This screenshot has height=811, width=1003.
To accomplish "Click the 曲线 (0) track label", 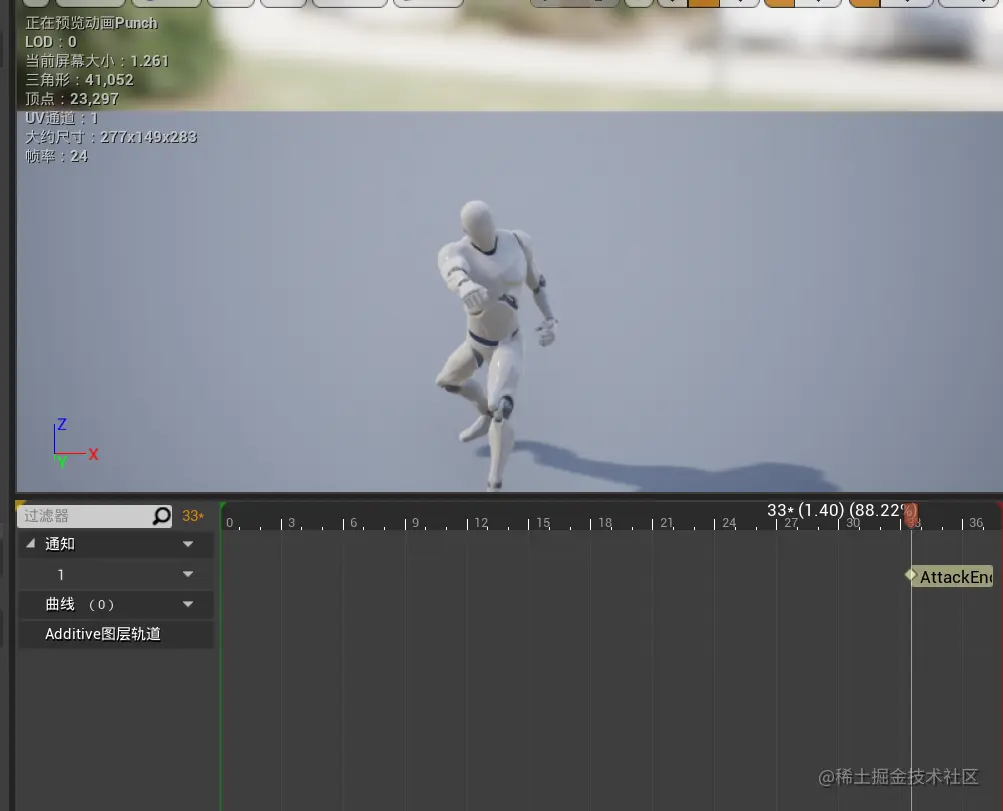I will click(x=80, y=604).
